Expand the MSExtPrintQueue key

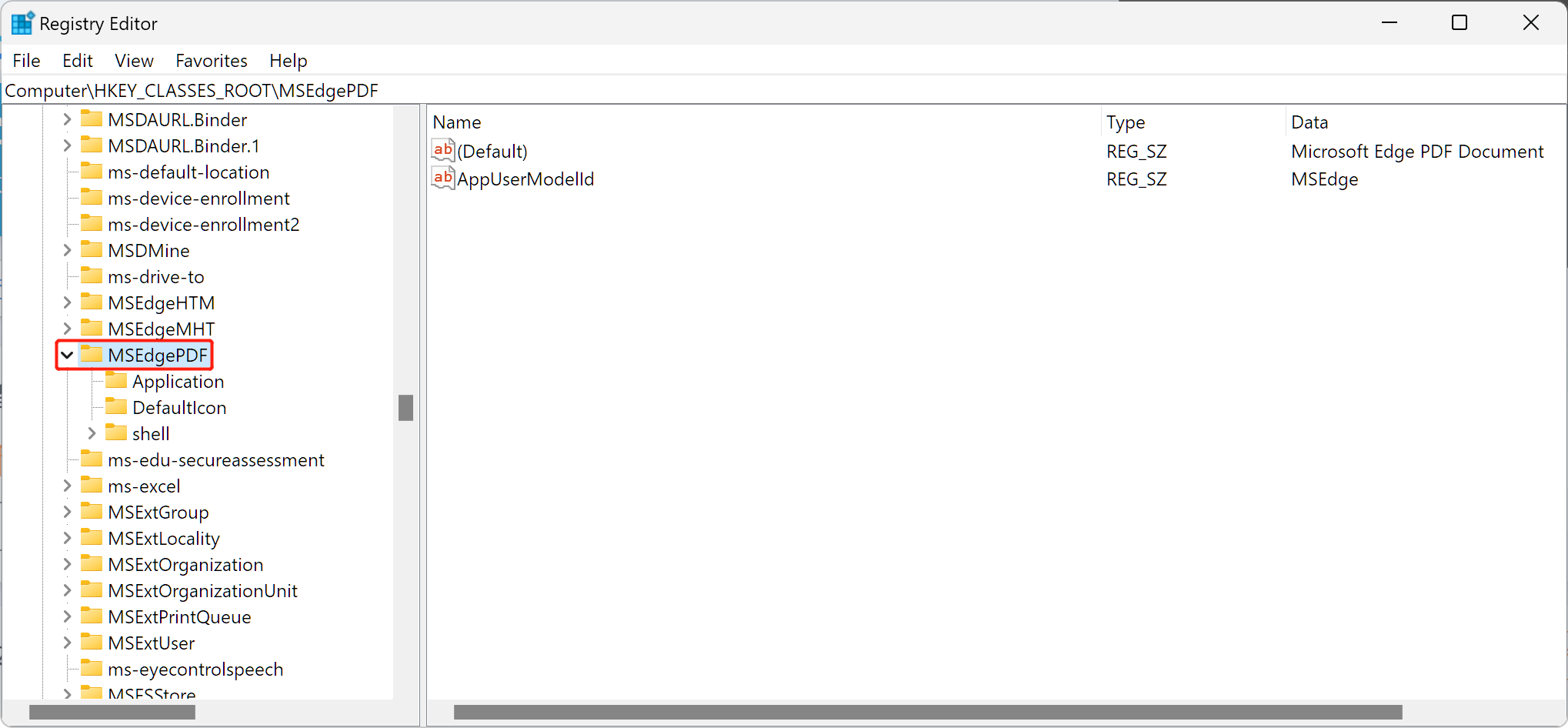coord(67,616)
